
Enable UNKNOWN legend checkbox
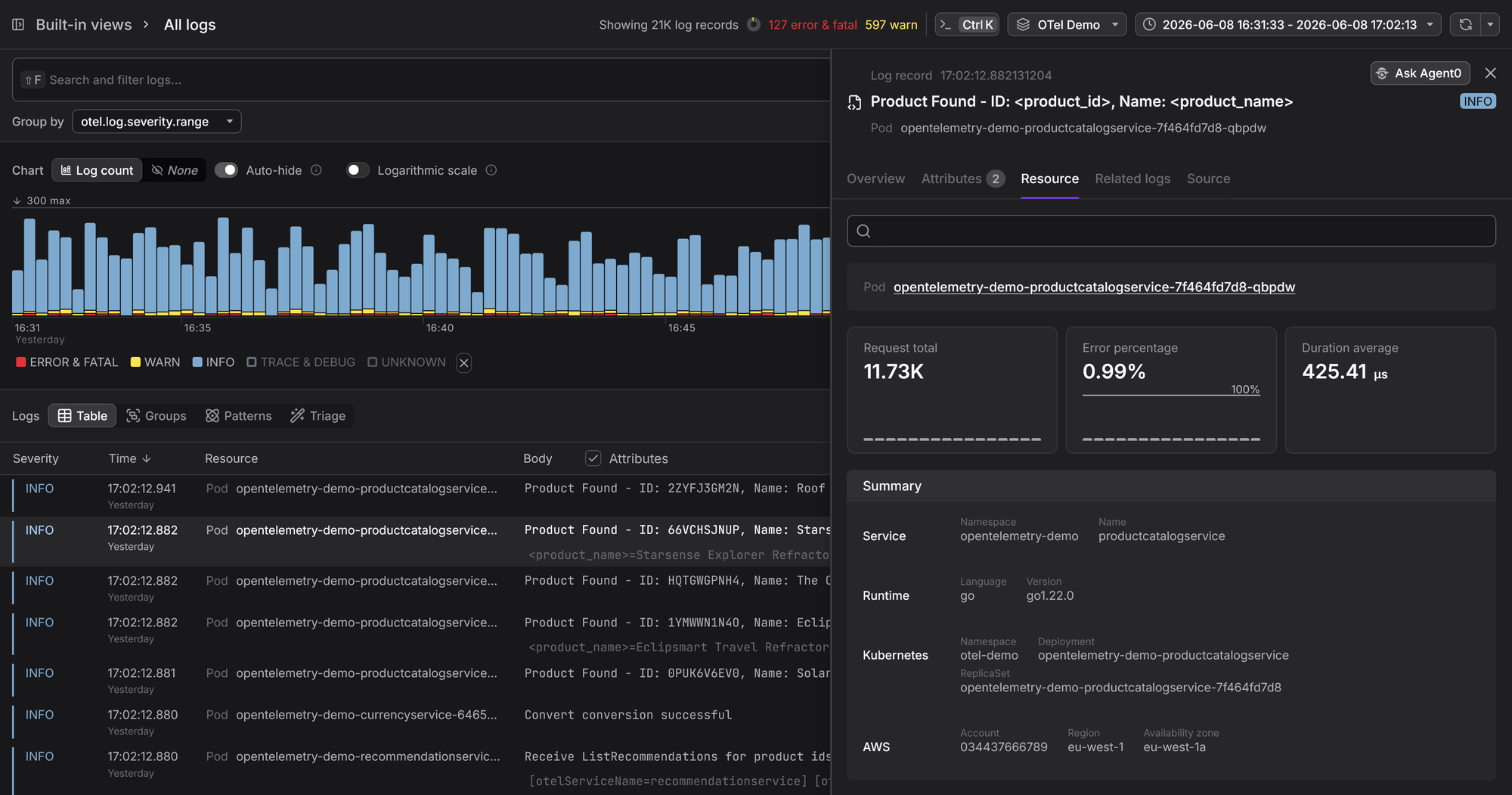373,362
